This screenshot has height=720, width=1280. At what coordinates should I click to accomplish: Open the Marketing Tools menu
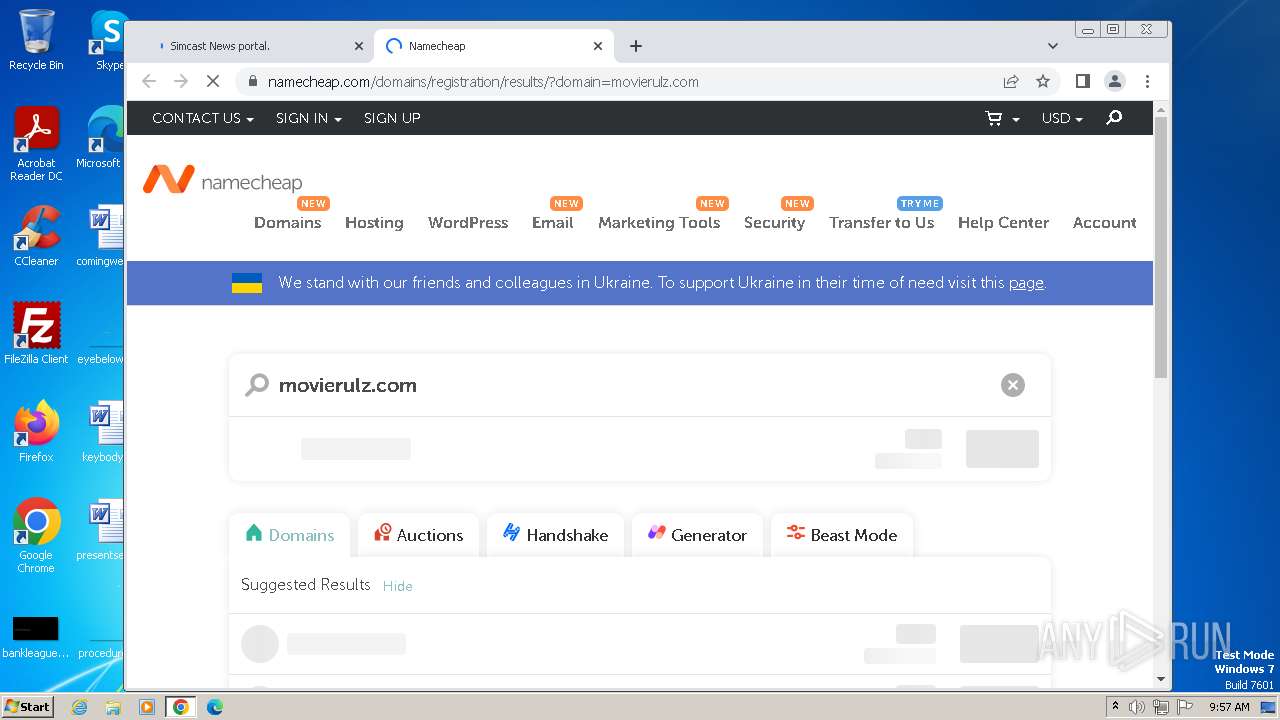[659, 223]
